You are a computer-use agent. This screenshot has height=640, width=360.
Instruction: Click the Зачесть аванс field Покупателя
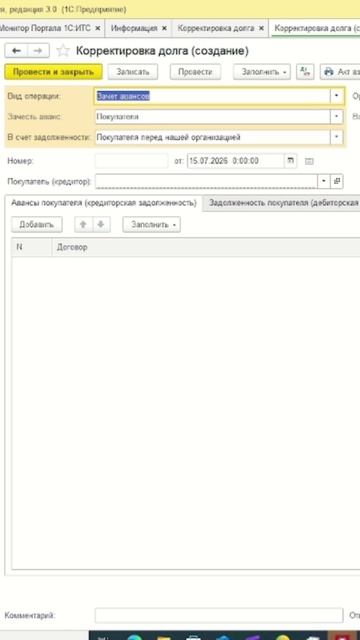pos(212,117)
